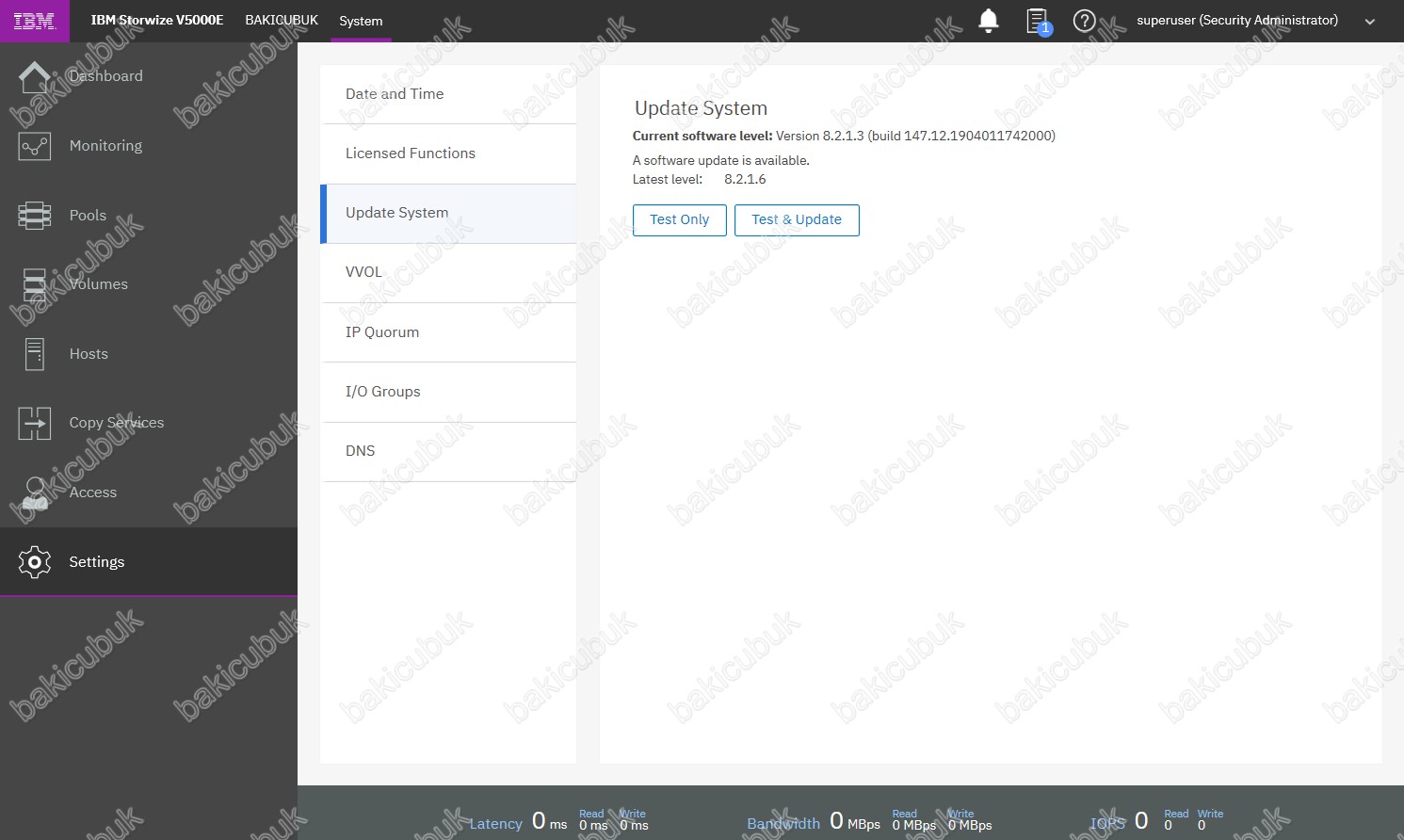The image size is (1404, 840).
Task: Click the Update System heading
Action: click(x=702, y=108)
